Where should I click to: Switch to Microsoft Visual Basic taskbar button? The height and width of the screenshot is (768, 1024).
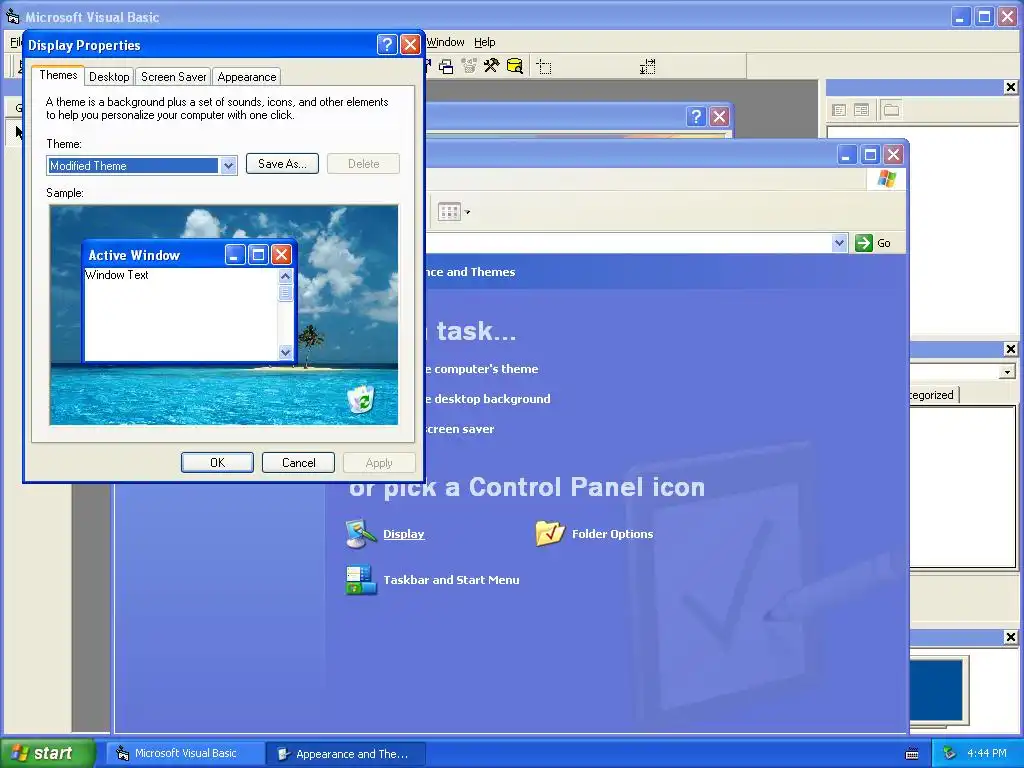point(185,754)
